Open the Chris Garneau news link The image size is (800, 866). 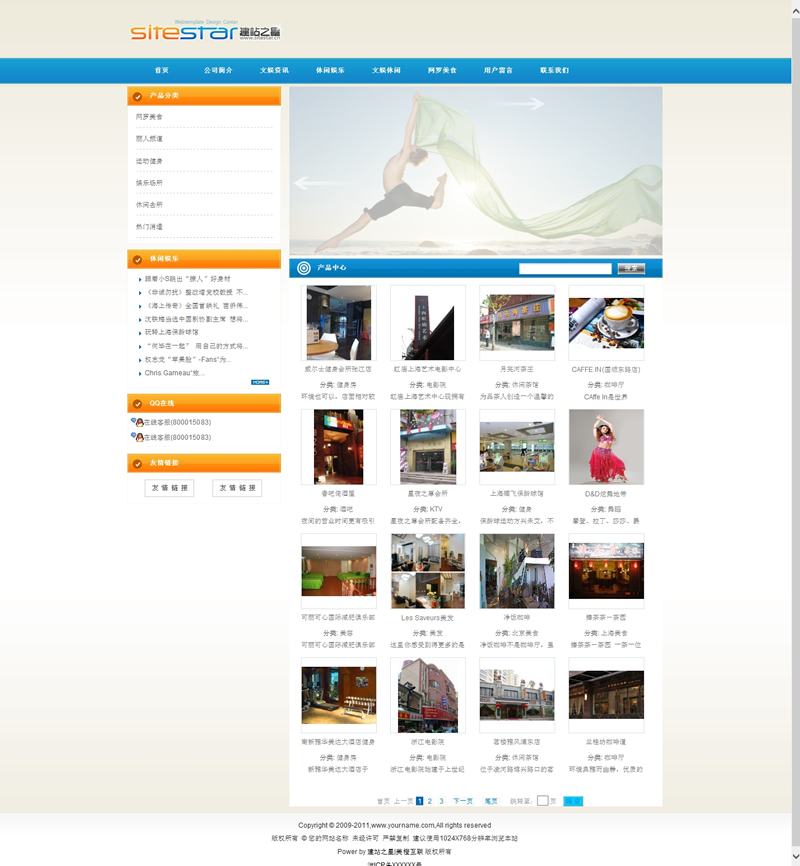click(175, 373)
